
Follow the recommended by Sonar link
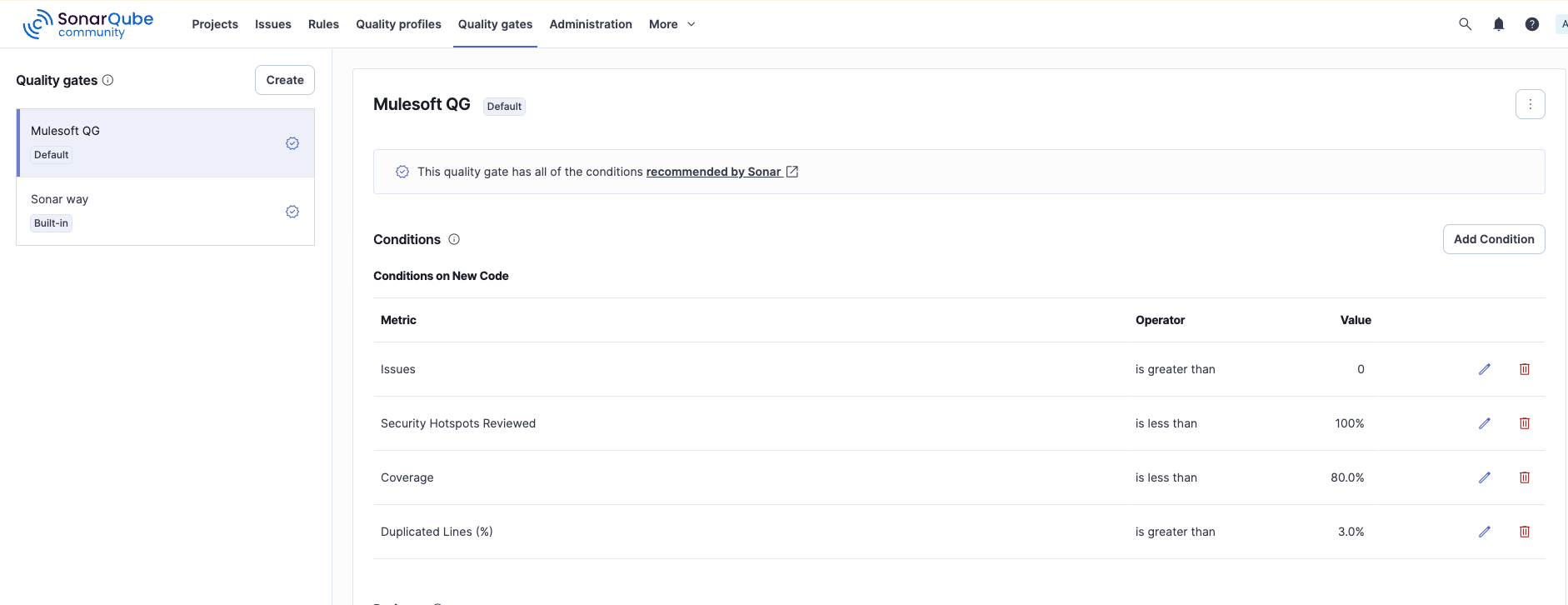click(x=714, y=172)
